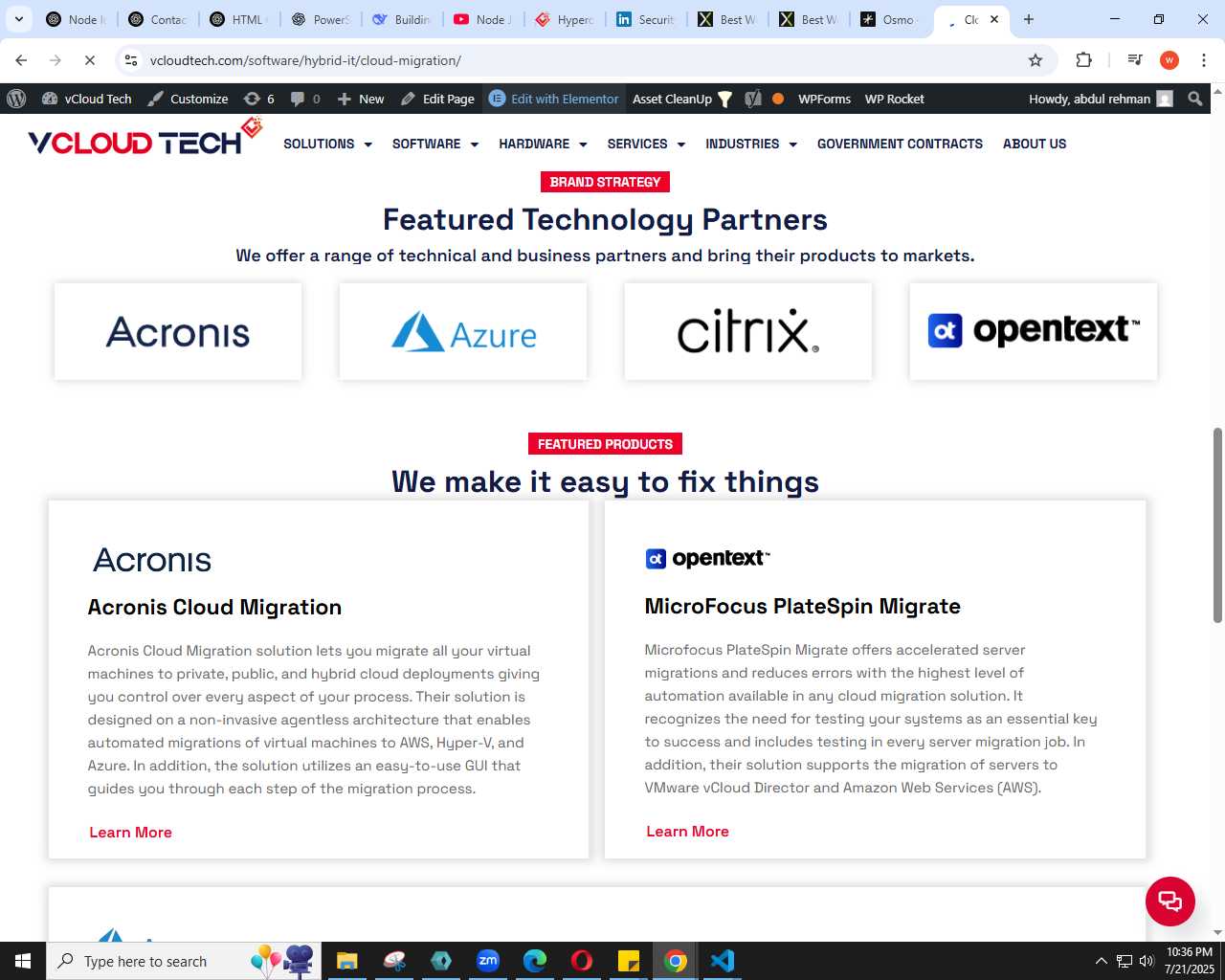Click New in the WordPress admin bar
The height and width of the screenshot is (980, 1225).
coord(361,99)
